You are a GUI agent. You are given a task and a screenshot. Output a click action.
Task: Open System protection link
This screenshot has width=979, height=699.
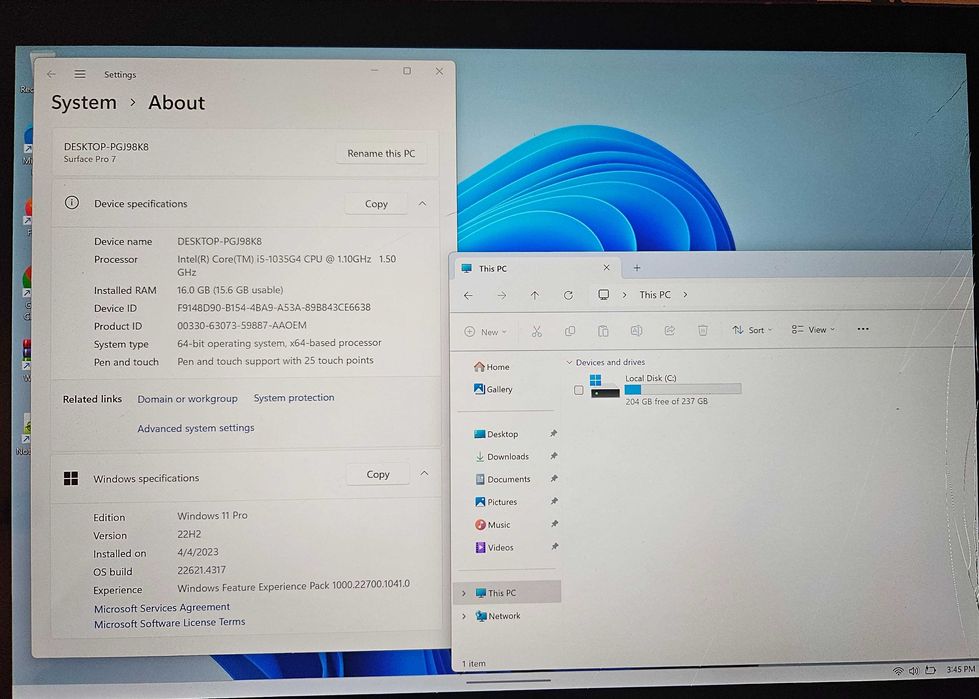coord(293,398)
